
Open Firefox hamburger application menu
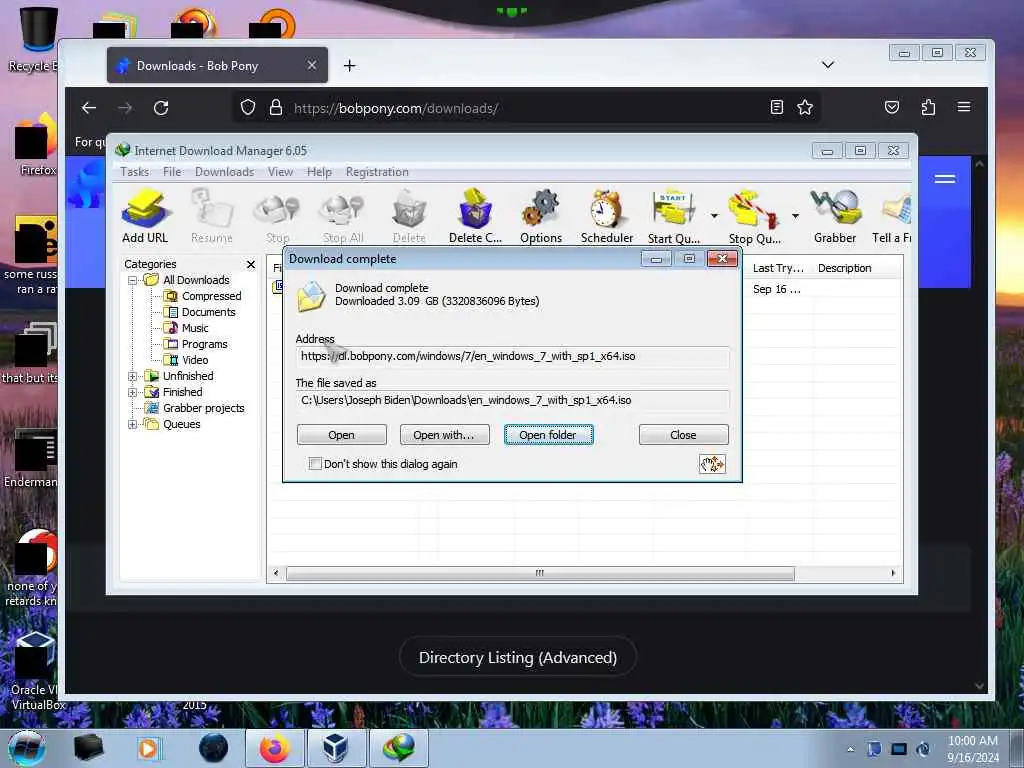pos(964,107)
